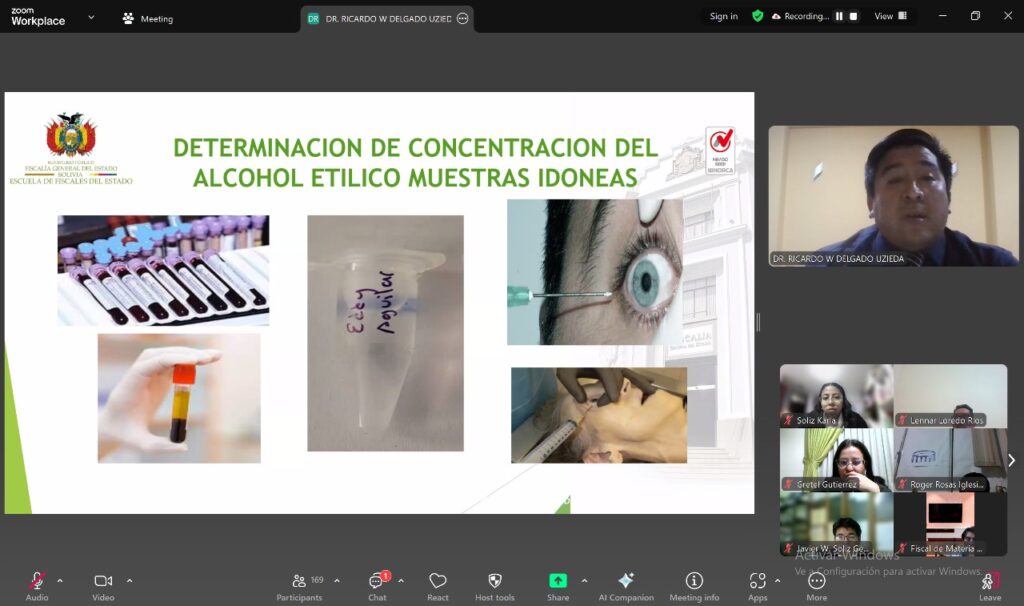Click the green encryption shield icon

[758, 16]
